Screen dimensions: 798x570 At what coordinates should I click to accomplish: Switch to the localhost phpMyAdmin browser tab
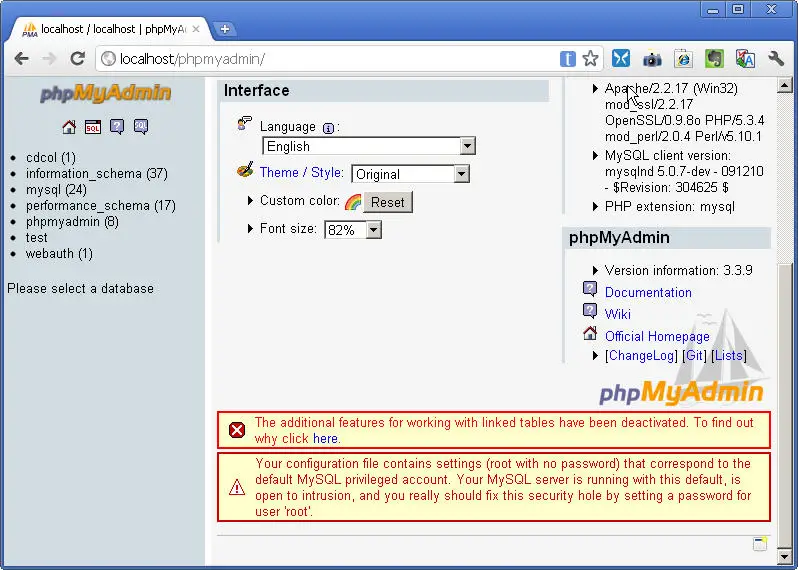pyautogui.click(x=109, y=29)
